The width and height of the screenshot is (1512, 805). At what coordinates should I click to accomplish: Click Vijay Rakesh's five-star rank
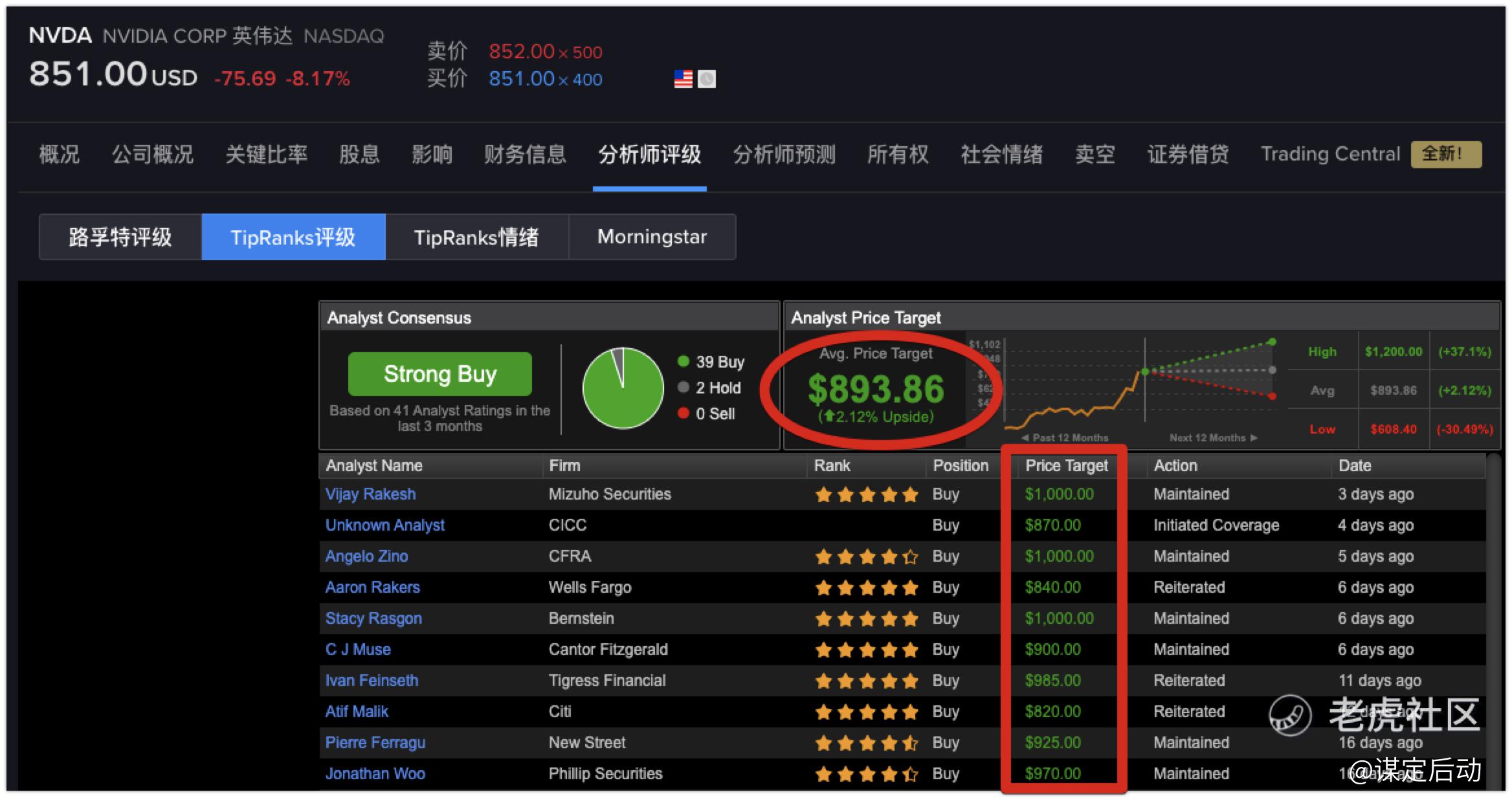click(x=866, y=495)
